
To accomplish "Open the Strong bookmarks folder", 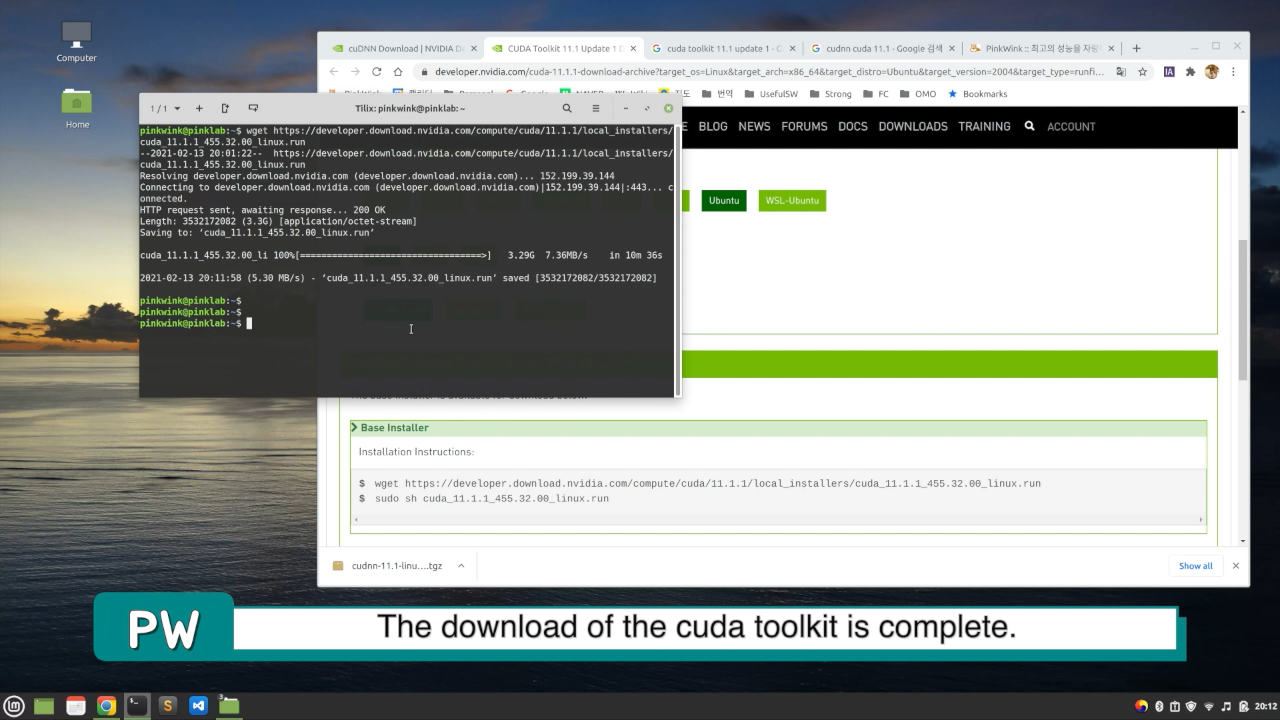I will 830,94.
